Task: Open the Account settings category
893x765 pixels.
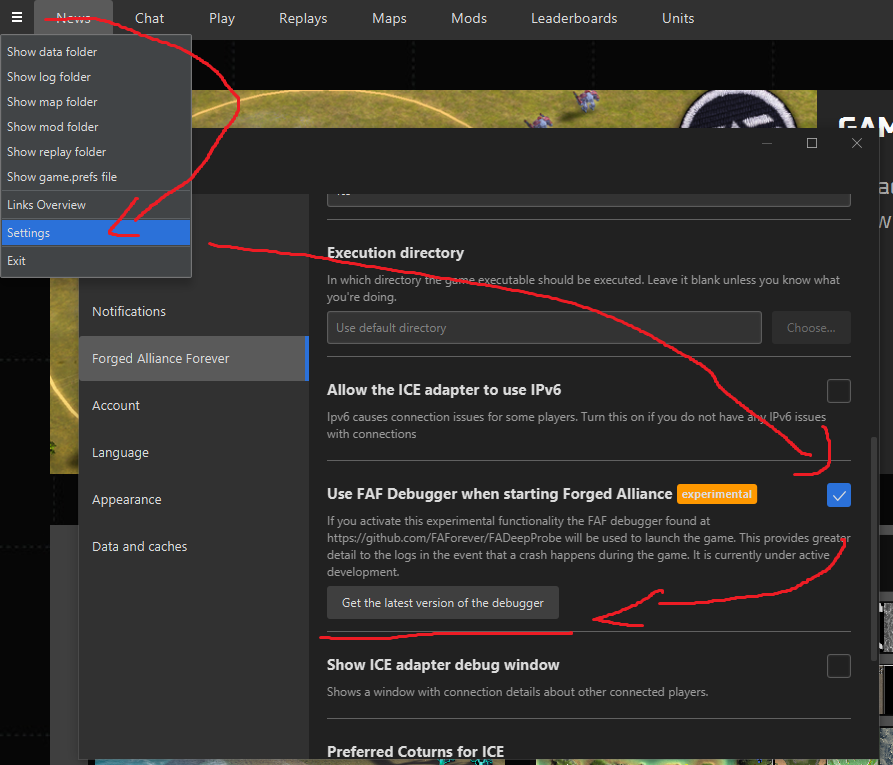Action: [x=194, y=406]
